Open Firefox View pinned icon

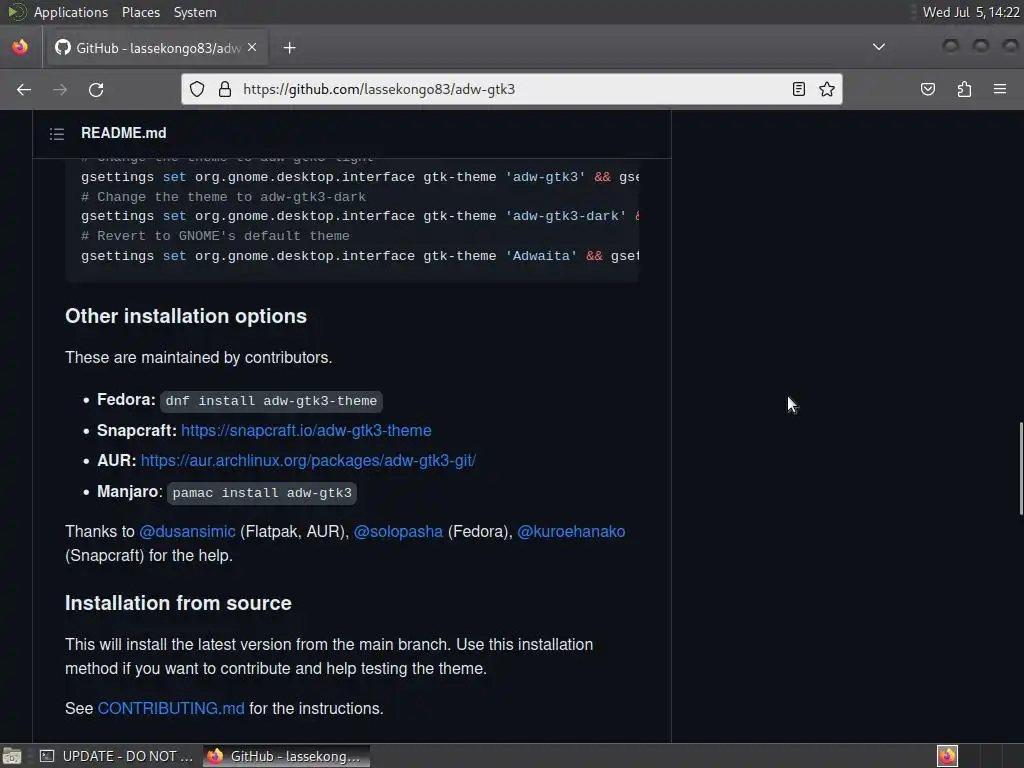coord(20,47)
